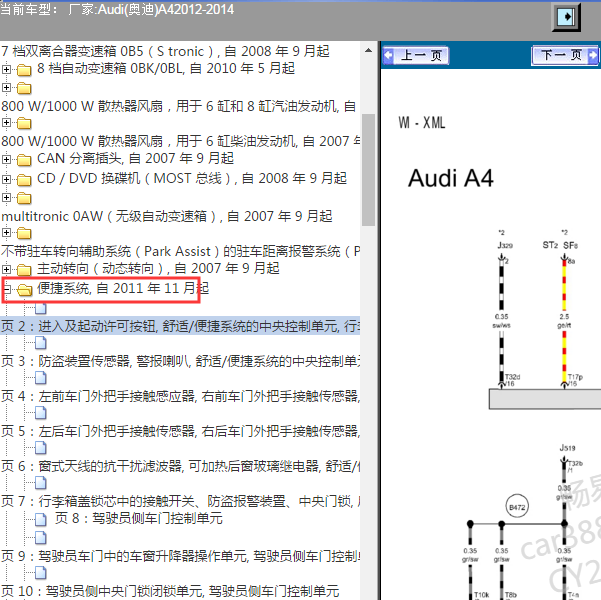Select 800 W/1000 W 散热器风扇 6 缸和 8 缸汽油发动机
This screenshot has height=600, width=601.
pos(179,106)
